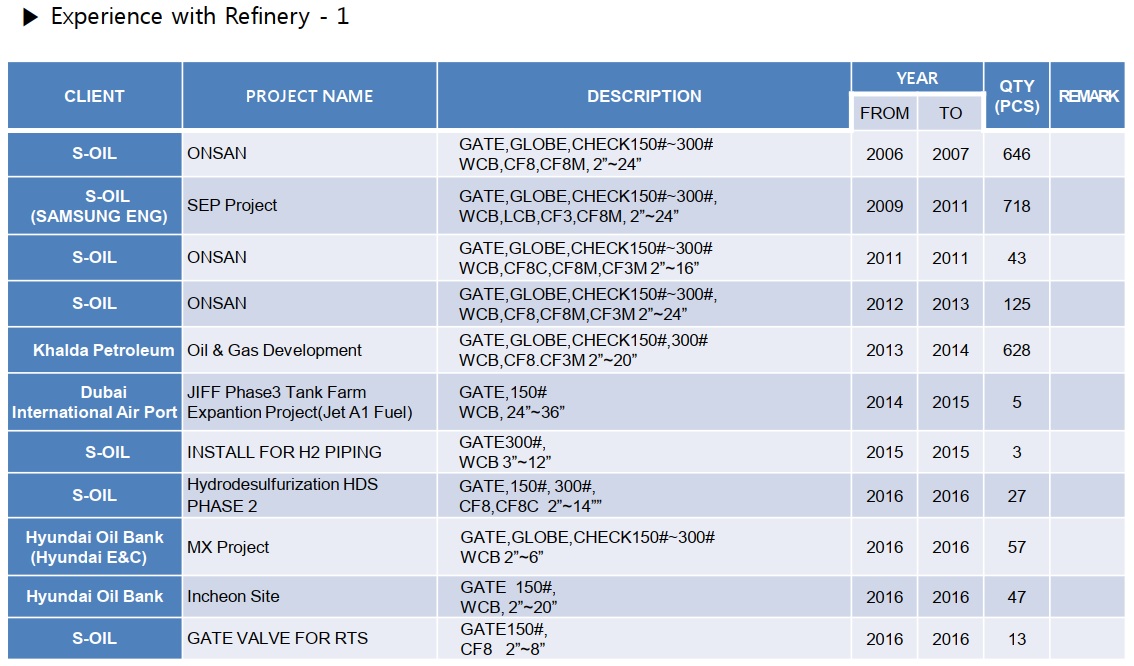Click the REMARK column header
Image resolution: width=1134 pixels, height=666 pixels.
[1088, 96]
